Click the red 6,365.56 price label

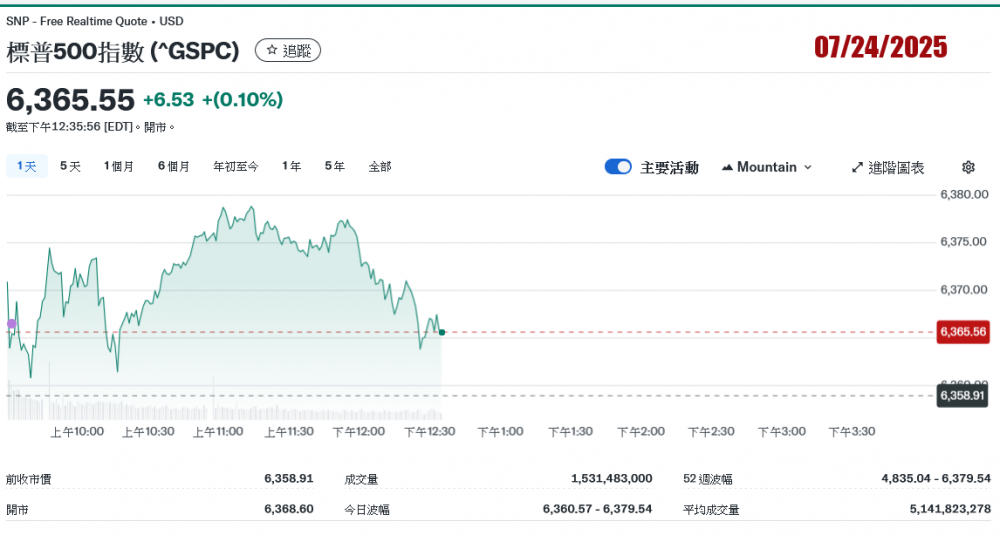coord(962,332)
